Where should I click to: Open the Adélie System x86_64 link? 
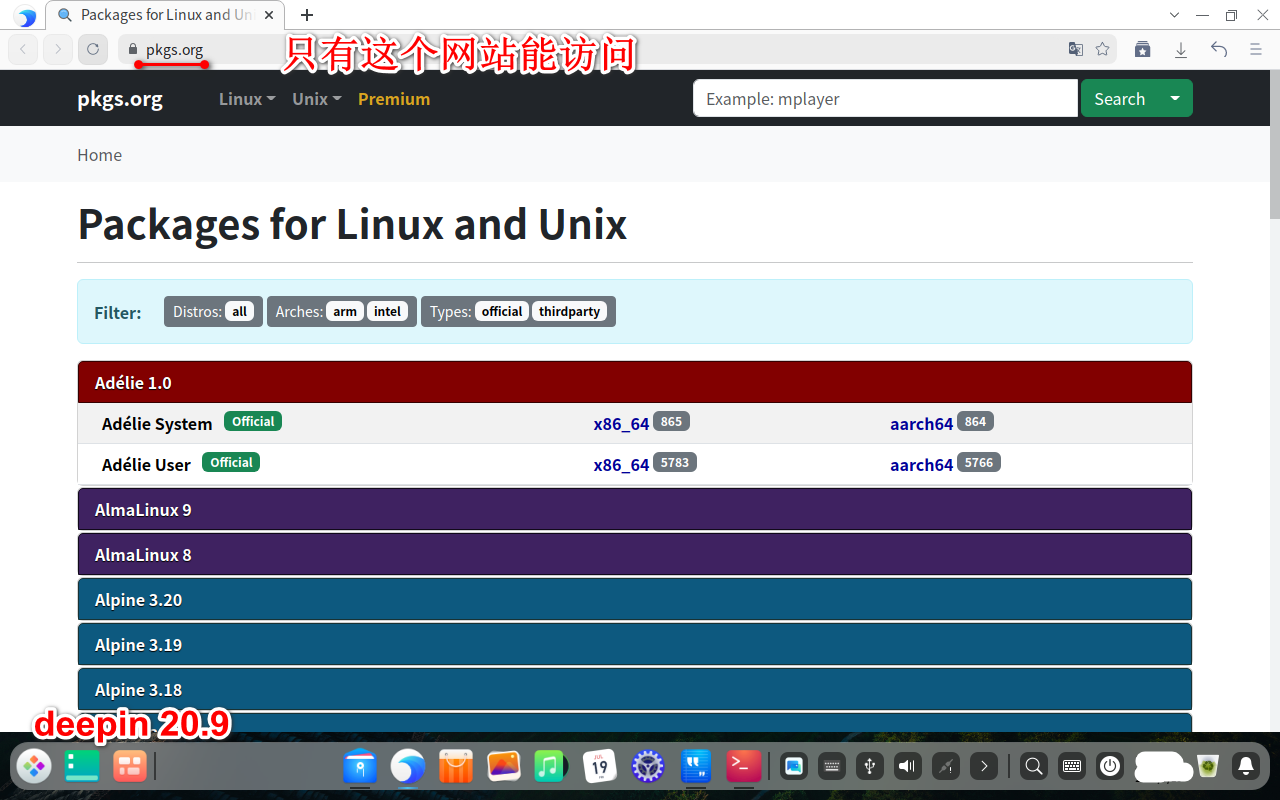[x=621, y=424]
